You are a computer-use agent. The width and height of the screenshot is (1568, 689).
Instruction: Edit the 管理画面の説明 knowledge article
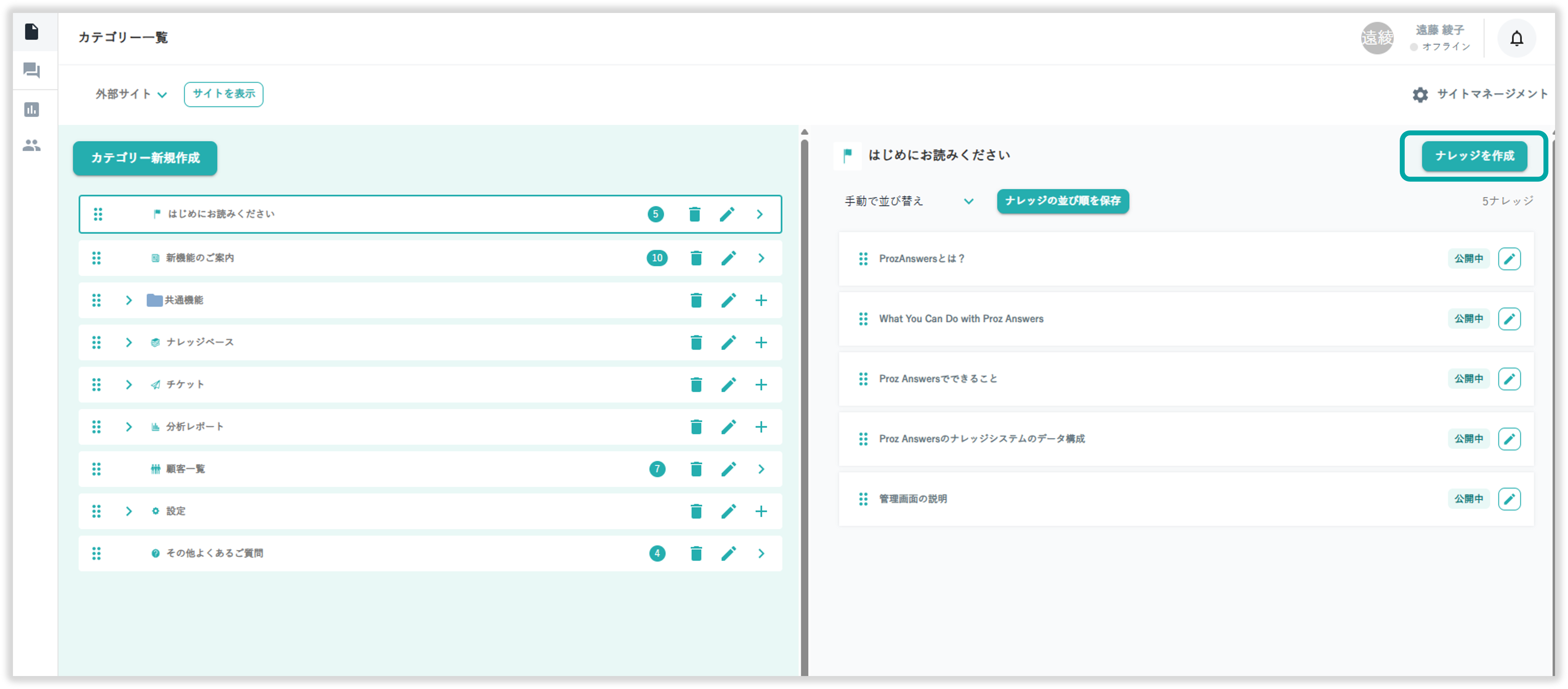click(1509, 499)
